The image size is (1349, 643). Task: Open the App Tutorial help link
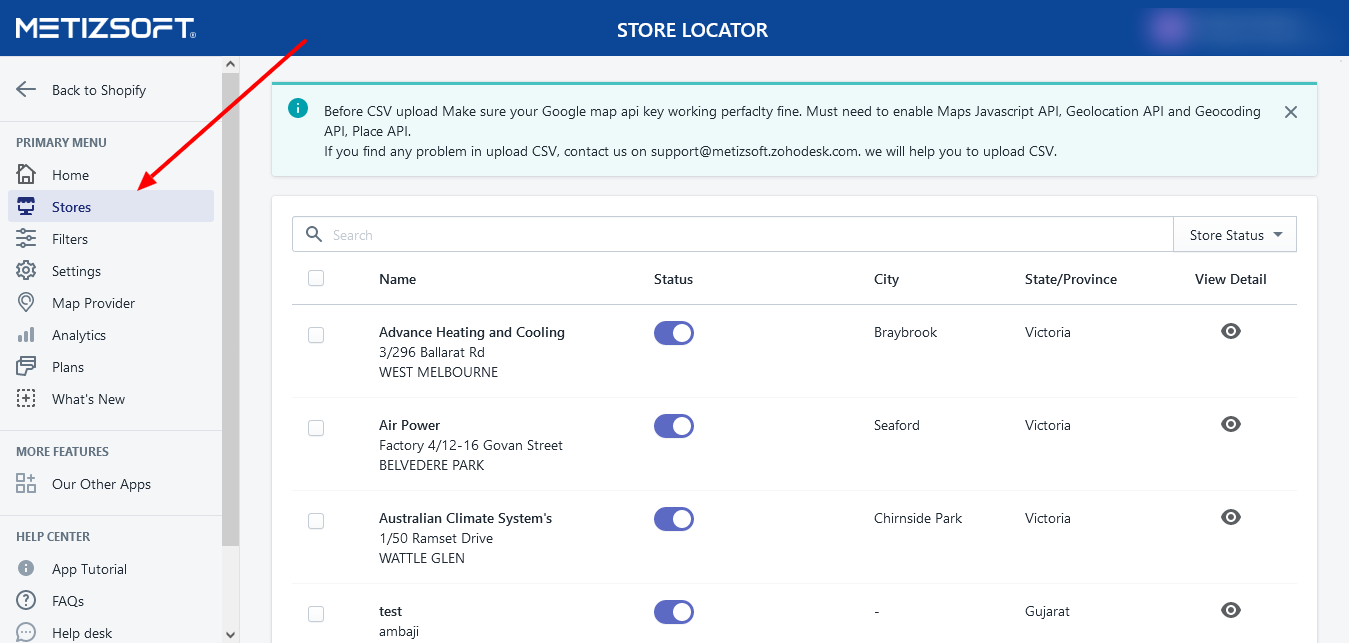pyautogui.click(x=89, y=569)
